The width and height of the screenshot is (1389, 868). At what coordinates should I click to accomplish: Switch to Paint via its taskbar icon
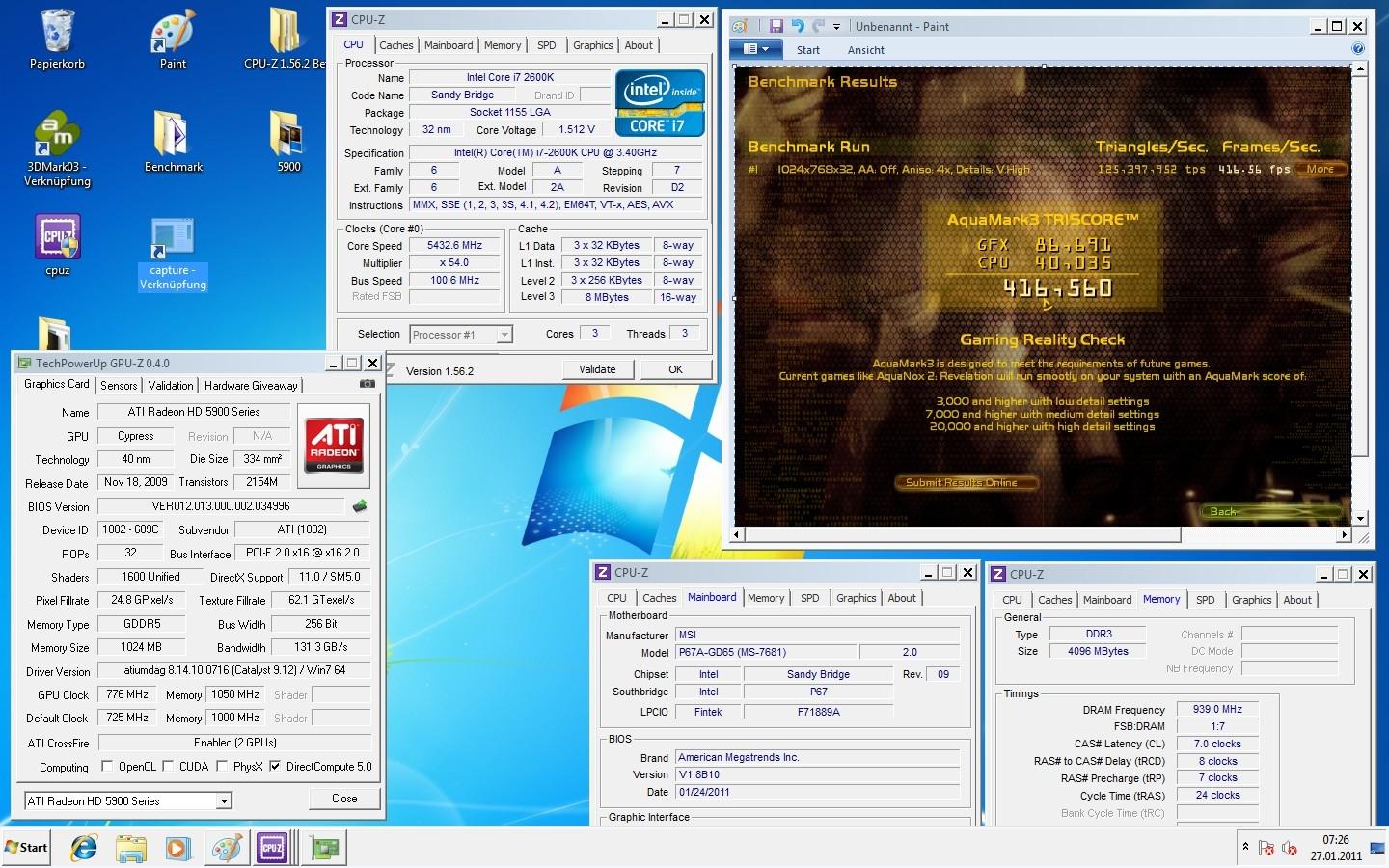[226, 848]
